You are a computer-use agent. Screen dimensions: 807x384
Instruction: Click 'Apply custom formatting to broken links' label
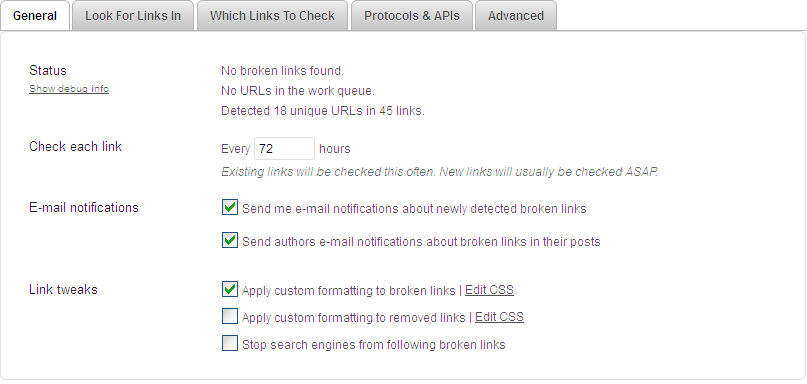tap(348, 291)
